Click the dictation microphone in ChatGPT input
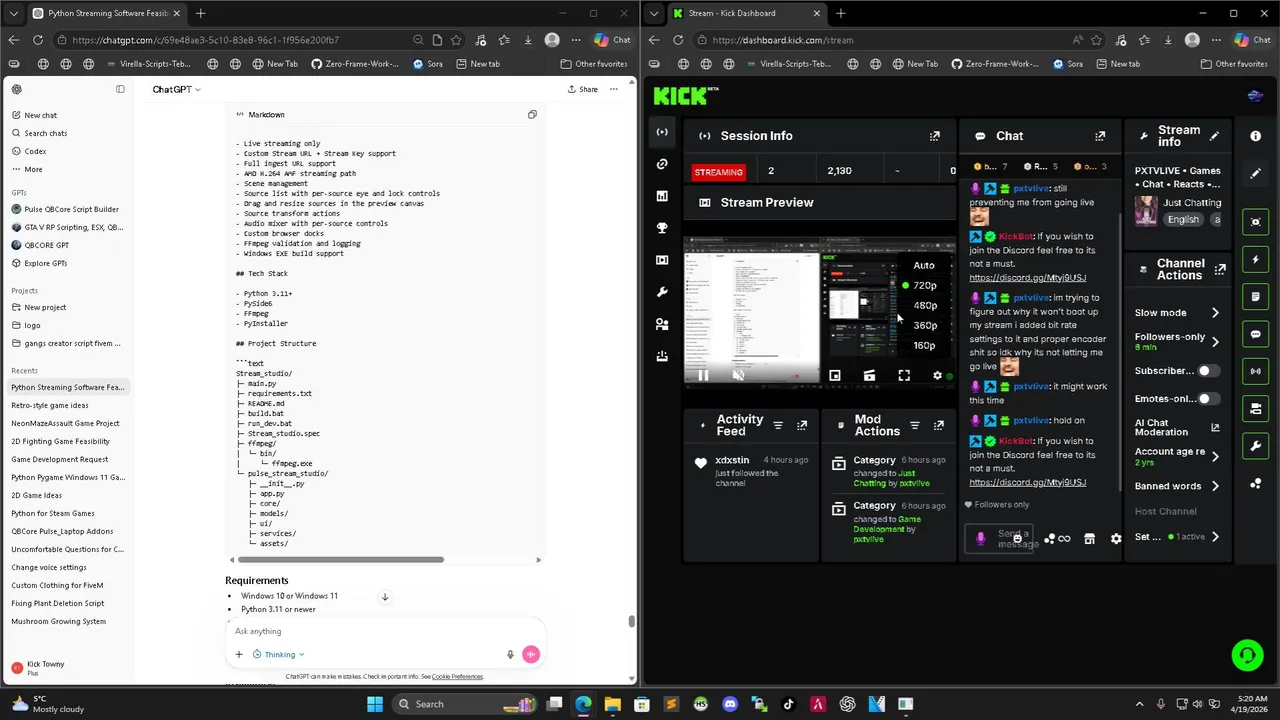The width and height of the screenshot is (1280, 720). (510, 654)
